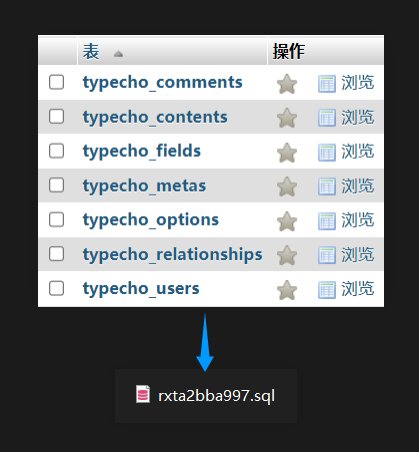419x452 pixels.
Task: Select the rxta2bba997.sql file name
Action: click(x=216, y=396)
